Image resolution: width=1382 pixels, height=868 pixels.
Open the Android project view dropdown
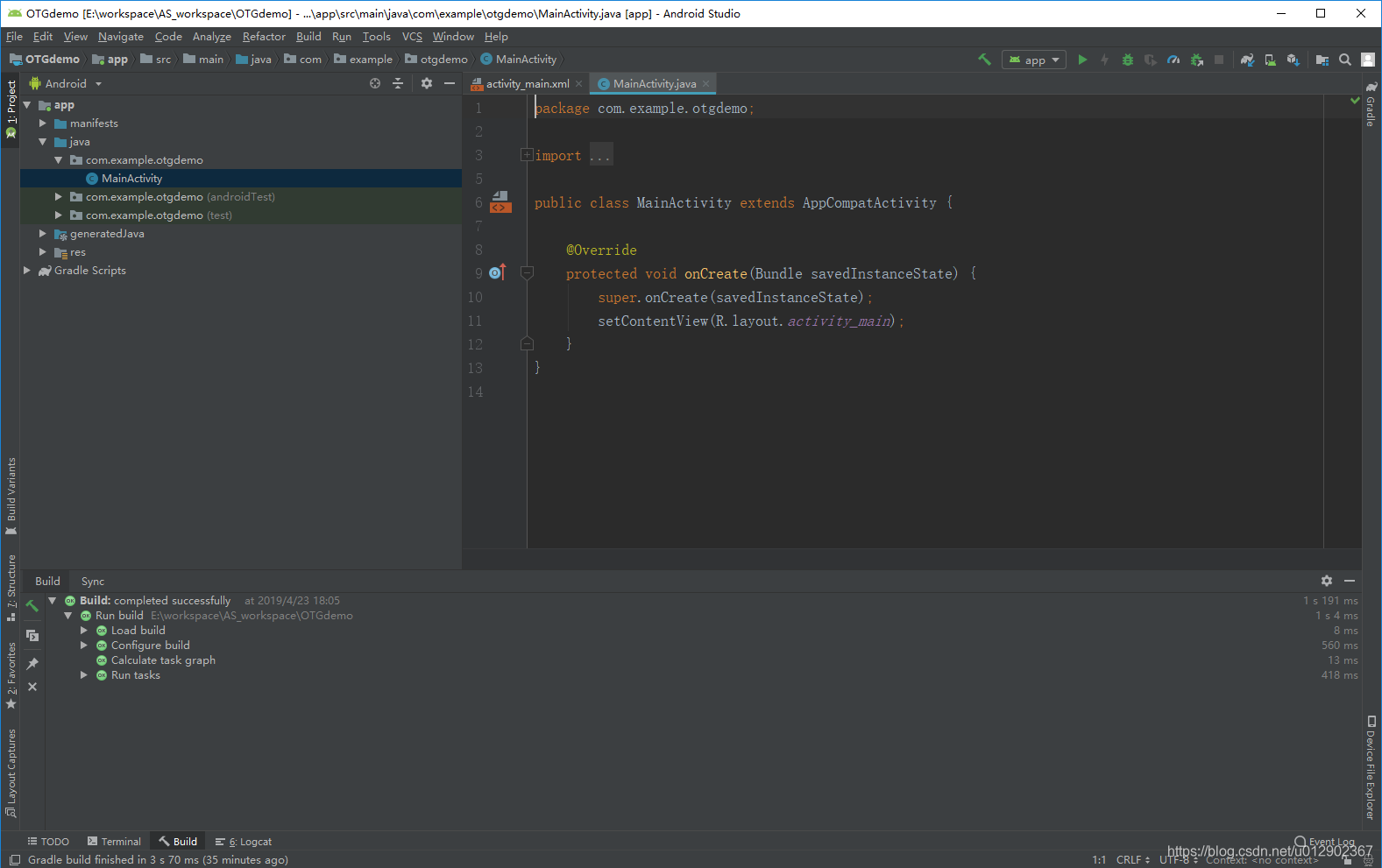[x=66, y=84]
